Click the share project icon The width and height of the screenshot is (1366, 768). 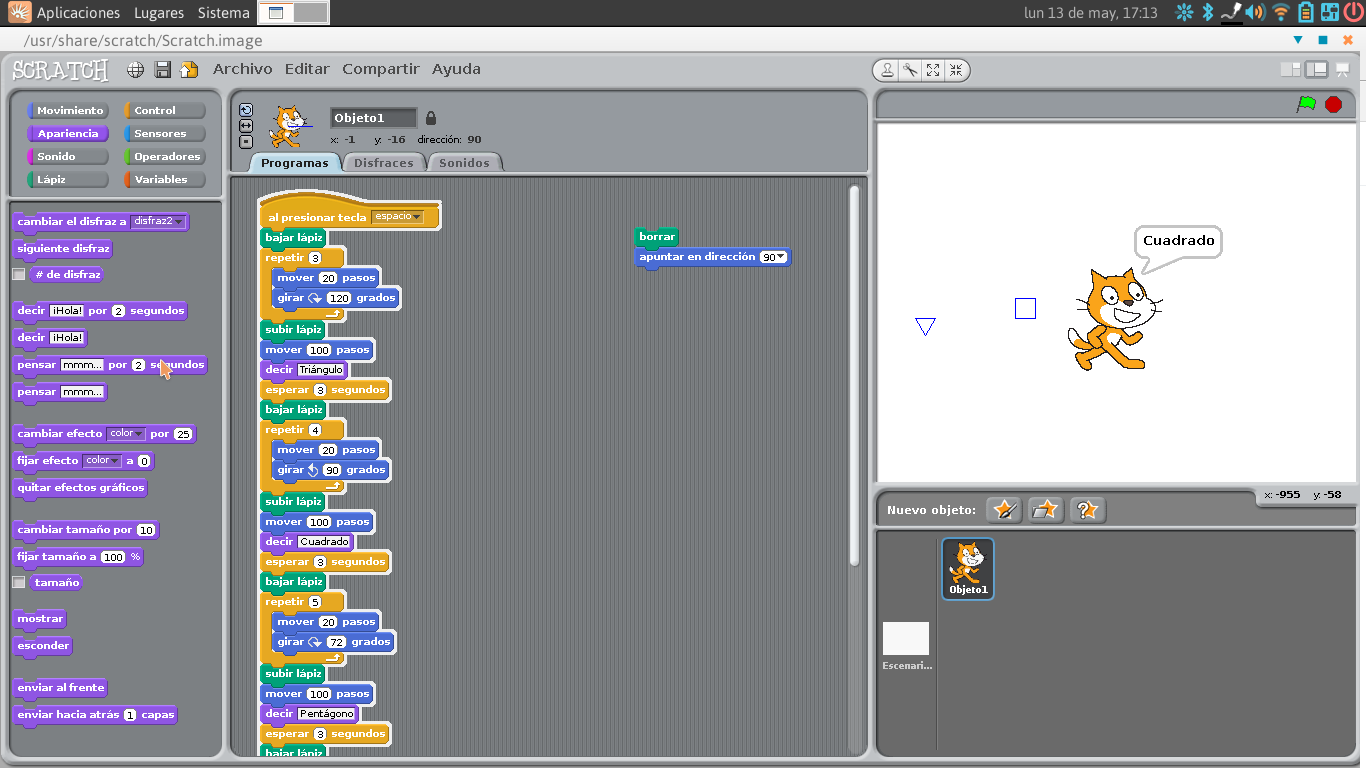189,70
